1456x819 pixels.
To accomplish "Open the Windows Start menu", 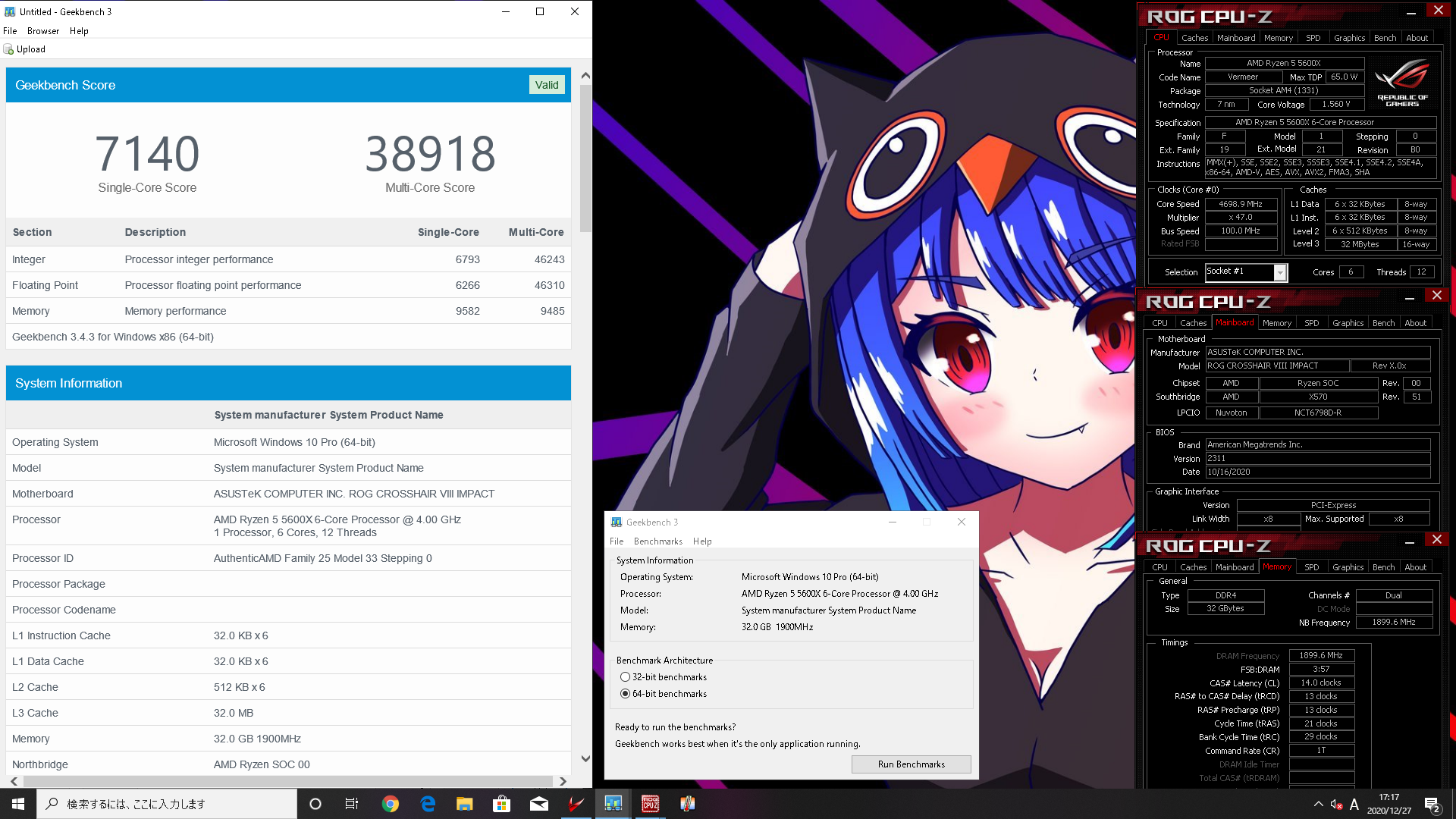I will coord(18,804).
